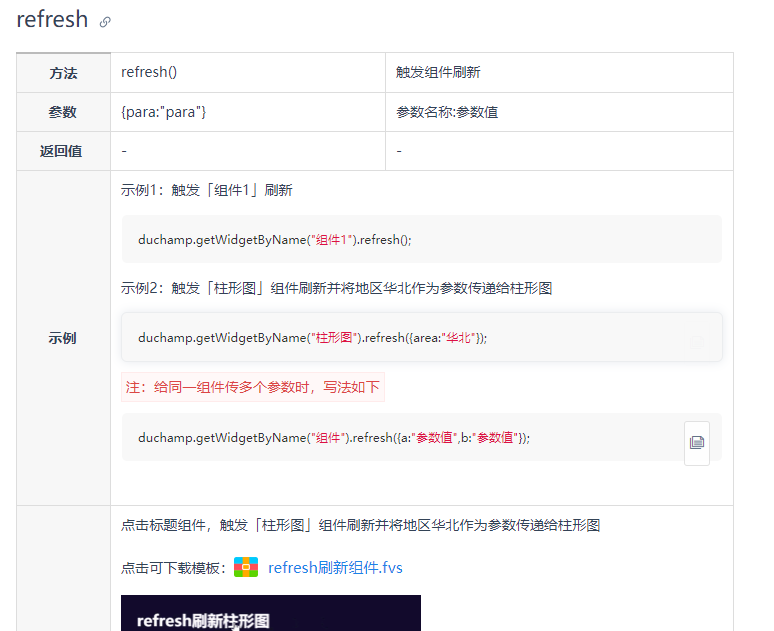This screenshot has width=774, height=631.
Task: Click the 参数名称:参数值 cell
Action: tap(559, 112)
